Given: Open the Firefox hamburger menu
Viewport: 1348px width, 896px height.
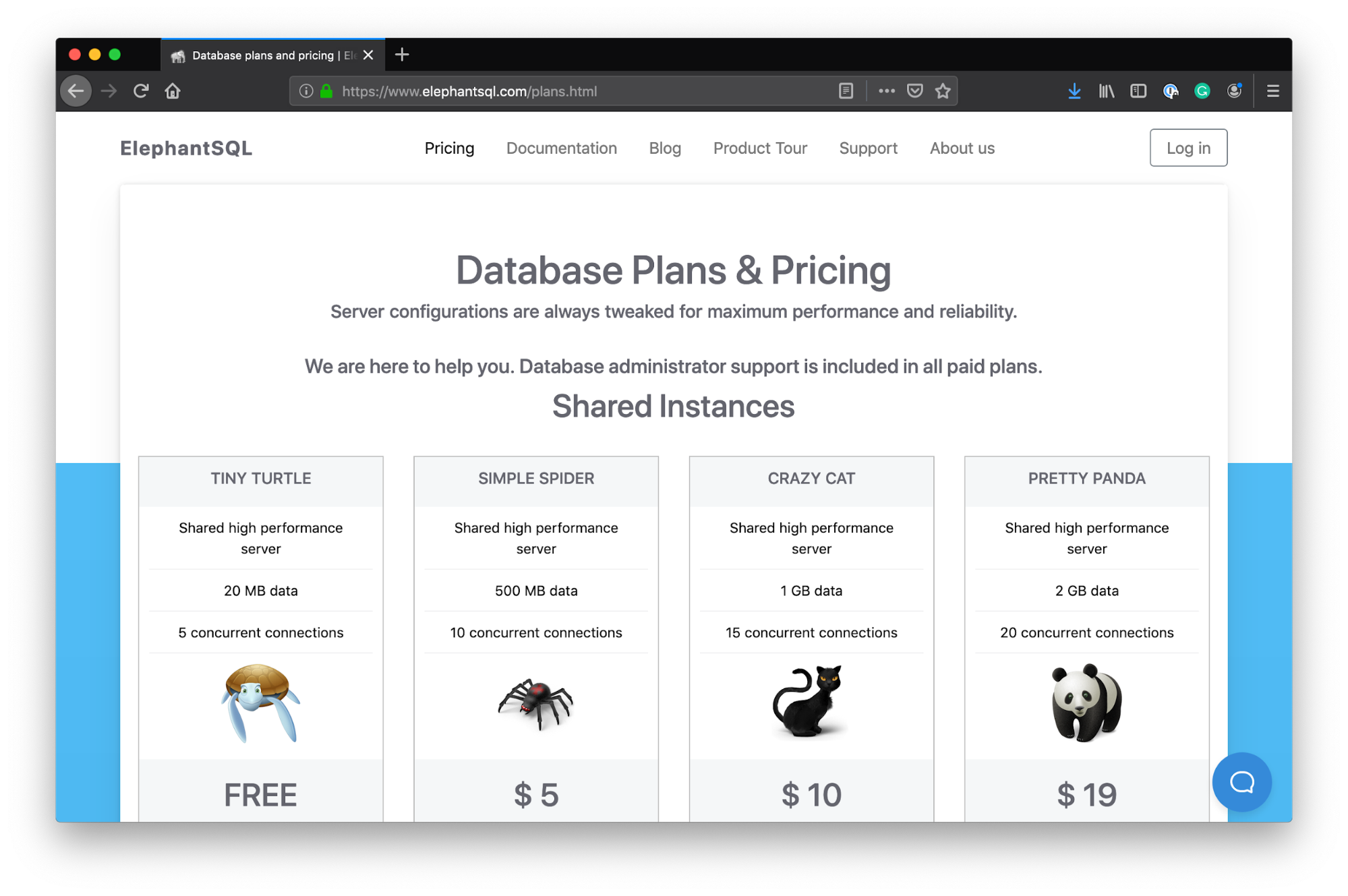Looking at the screenshot, I should [1272, 91].
